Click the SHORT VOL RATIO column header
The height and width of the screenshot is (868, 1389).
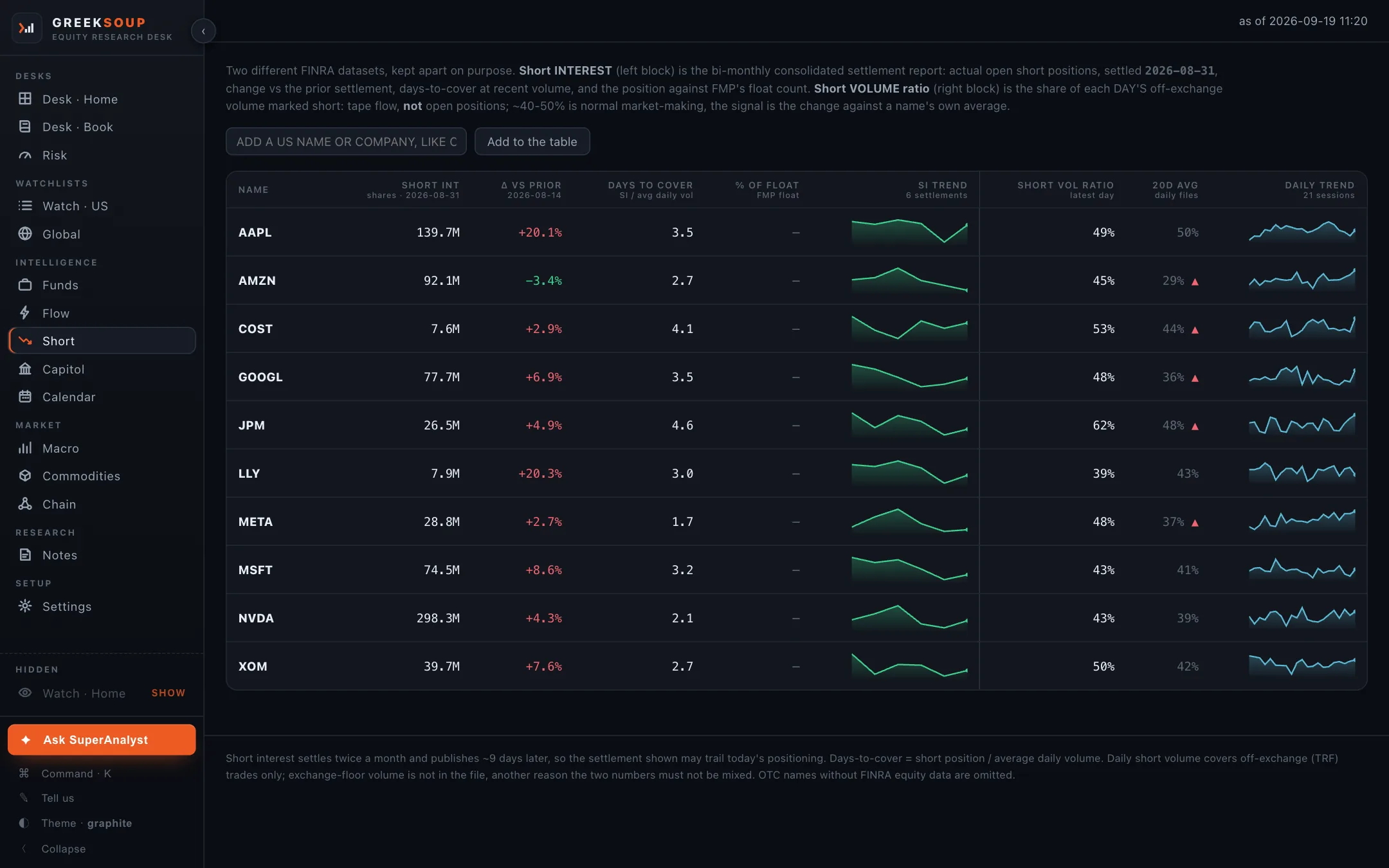coord(1066,190)
